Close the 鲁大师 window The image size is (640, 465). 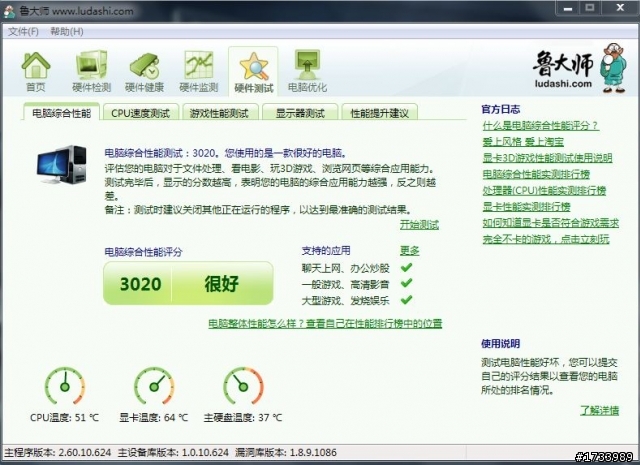(620, 8)
